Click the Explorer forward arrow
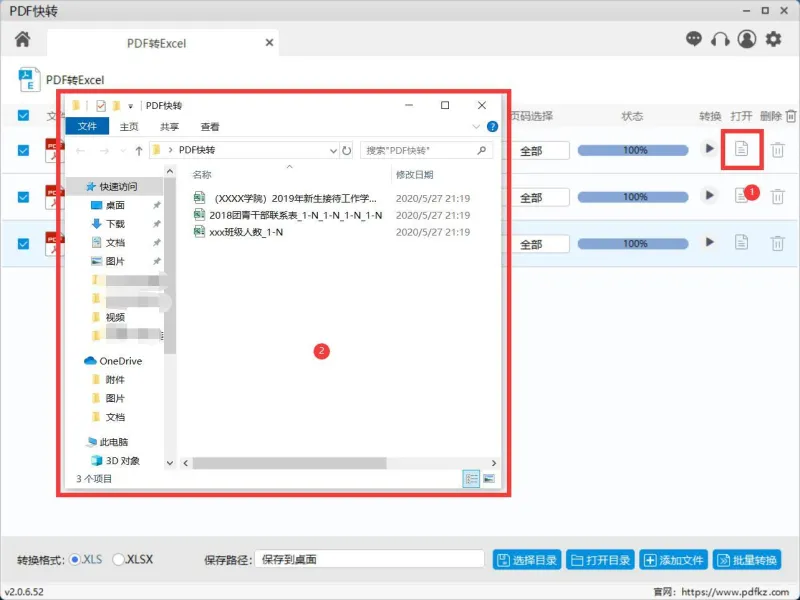Viewport: 800px width, 600px height. point(104,151)
